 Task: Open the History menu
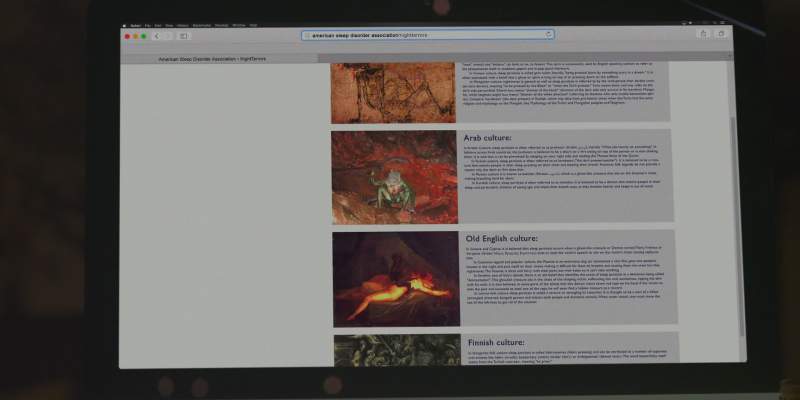[182, 26]
